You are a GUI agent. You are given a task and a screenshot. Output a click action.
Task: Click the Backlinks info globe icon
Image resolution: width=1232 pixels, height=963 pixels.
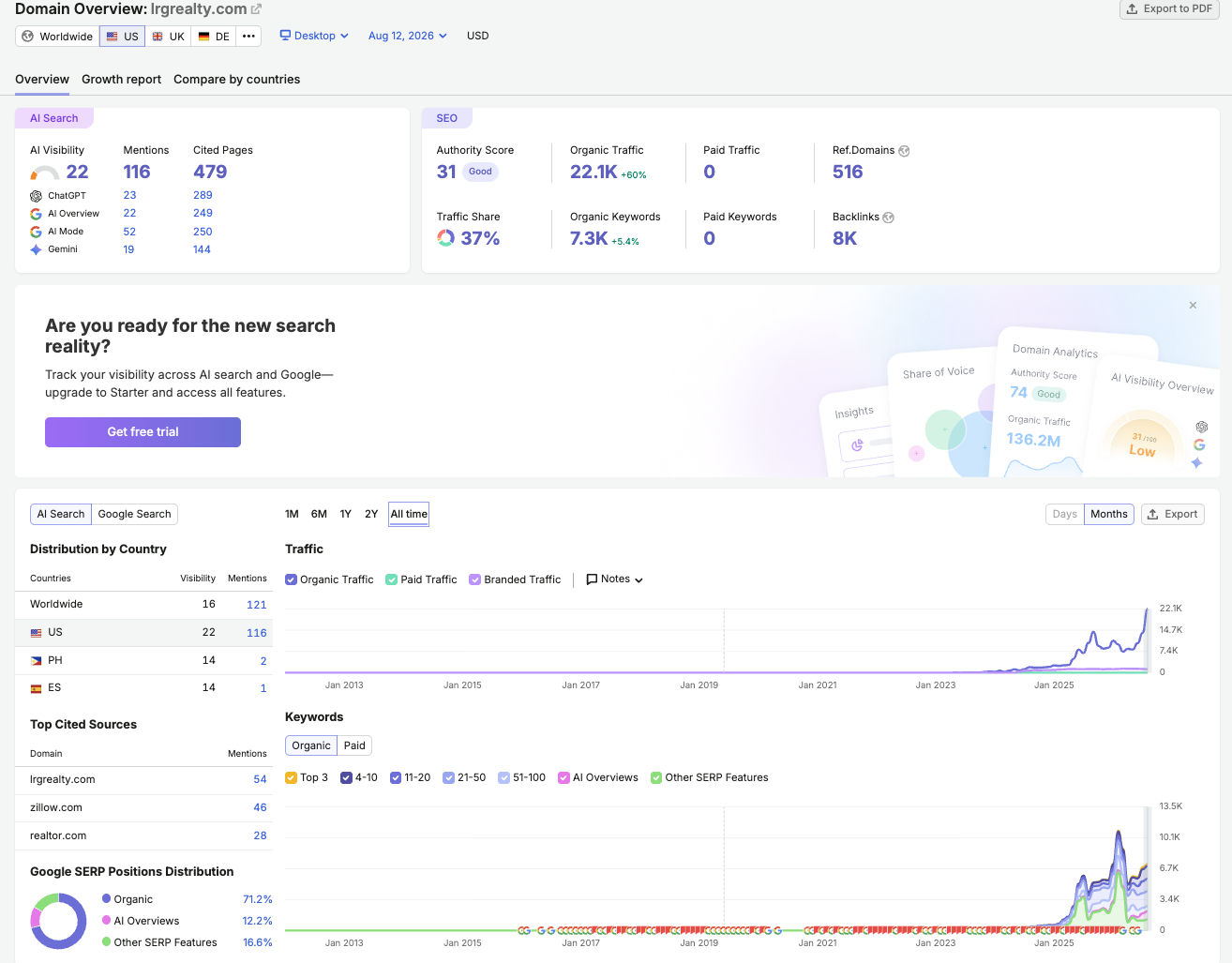pos(889,218)
